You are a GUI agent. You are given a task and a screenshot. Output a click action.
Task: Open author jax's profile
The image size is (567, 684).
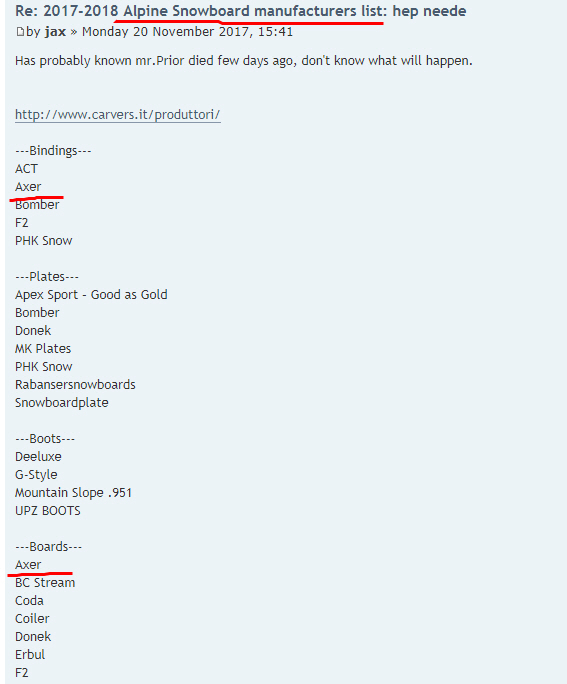tap(55, 32)
